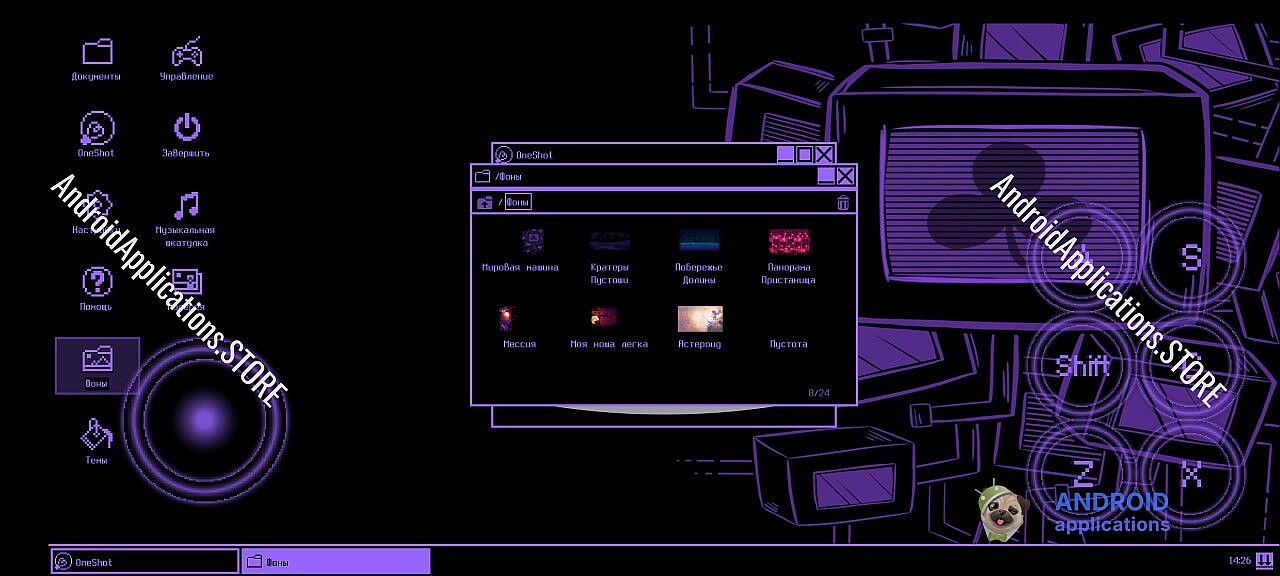Click the notification icon beside the clock
The height and width of the screenshot is (576, 1280).
pyautogui.click(x=1265, y=560)
